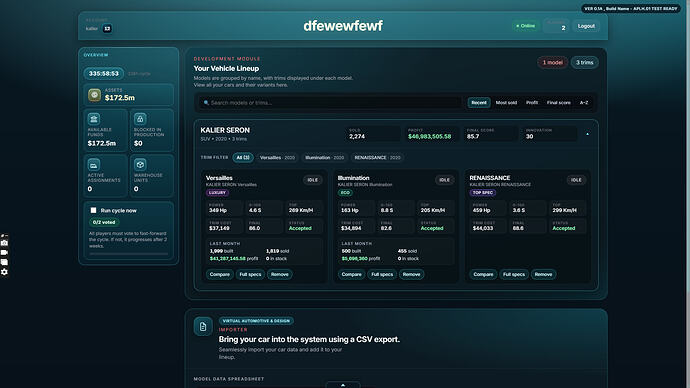Tick the Run cycle now checkbox

pyautogui.click(x=93, y=210)
